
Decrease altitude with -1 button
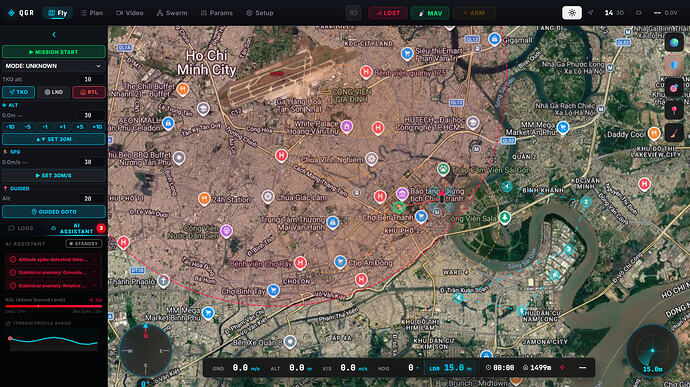[45, 127]
